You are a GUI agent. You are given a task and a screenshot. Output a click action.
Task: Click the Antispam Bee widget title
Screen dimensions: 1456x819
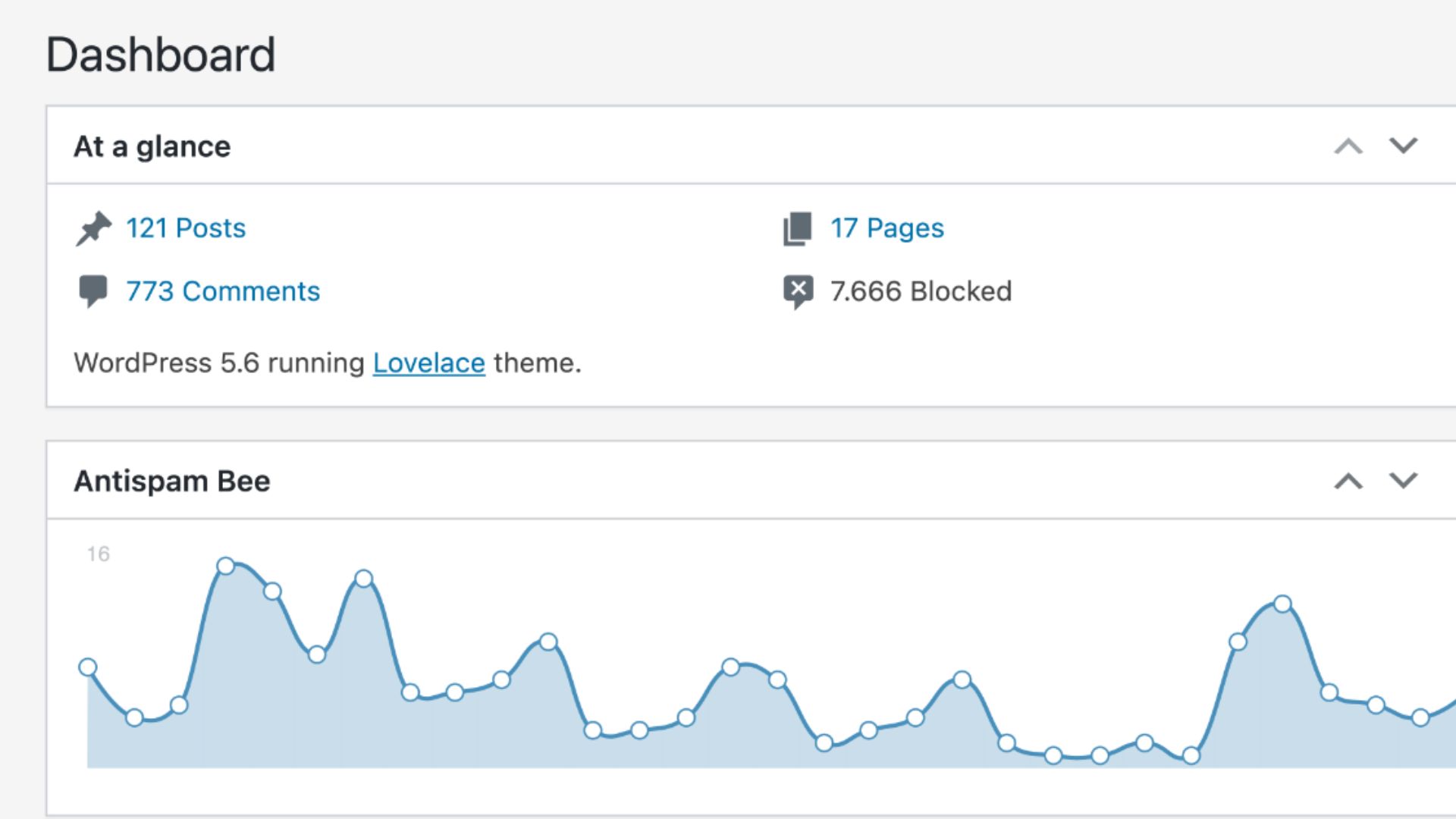(172, 482)
